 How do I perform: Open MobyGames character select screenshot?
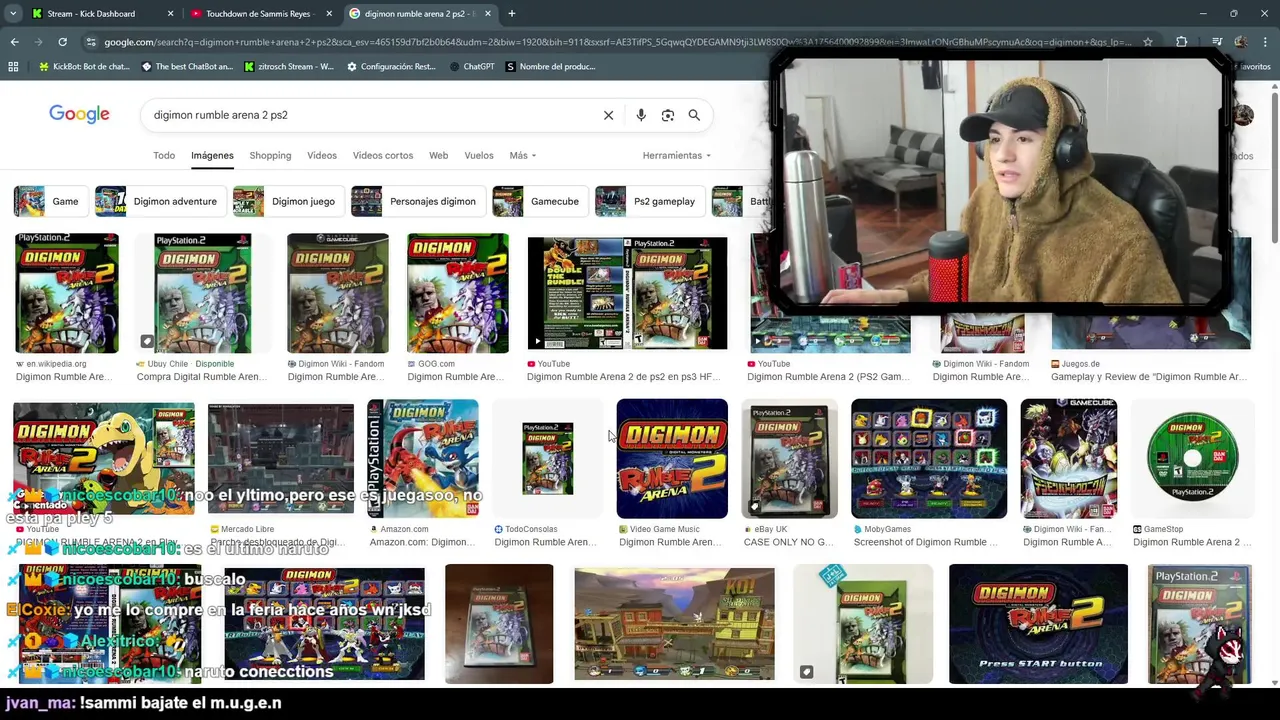click(x=929, y=458)
